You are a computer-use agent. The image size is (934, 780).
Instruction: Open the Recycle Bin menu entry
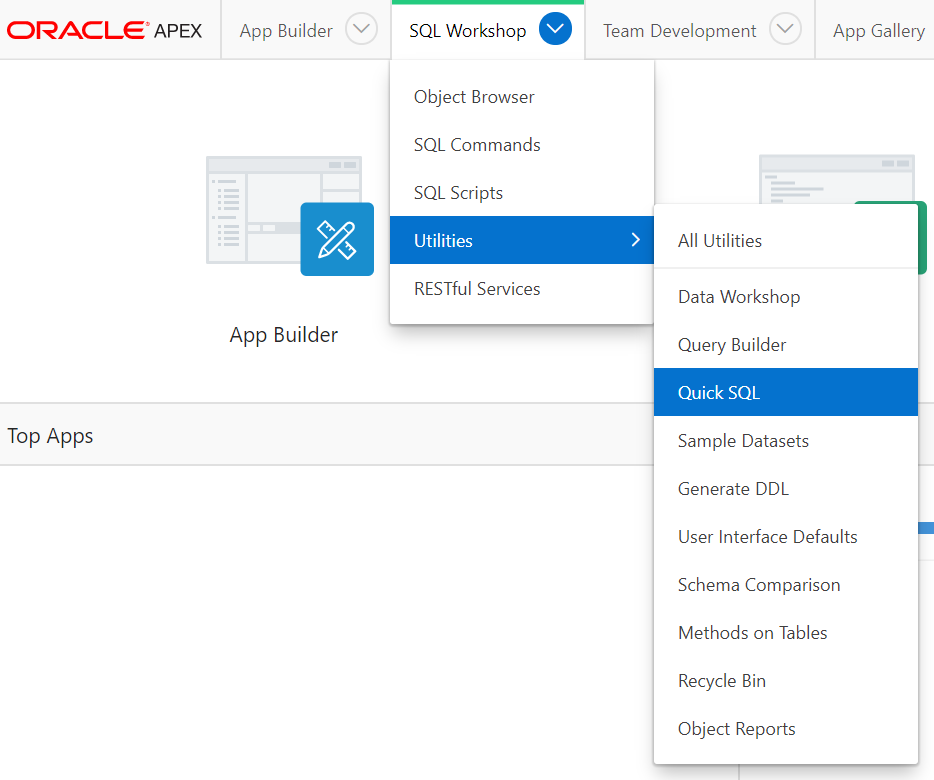pos(722,681)
